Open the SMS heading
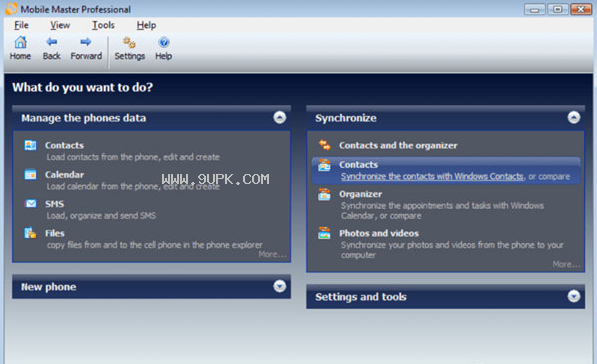Screen dimensions: 597x364 [x=54, y=204]
